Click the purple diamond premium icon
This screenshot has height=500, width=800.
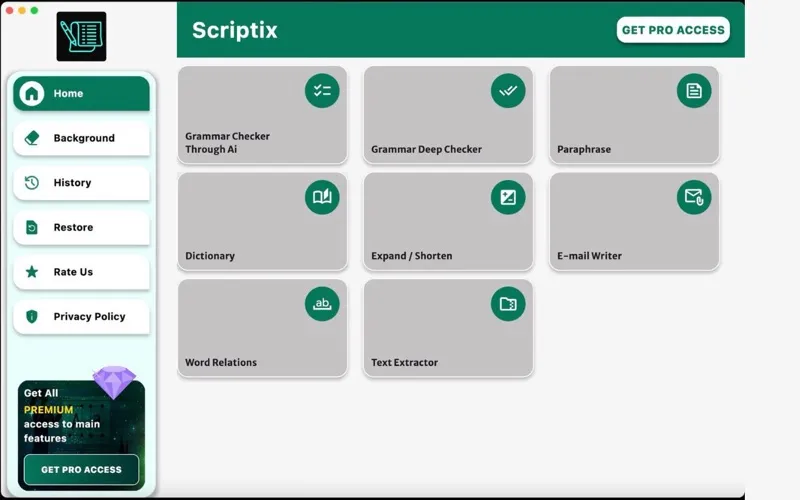pos(114,382)
